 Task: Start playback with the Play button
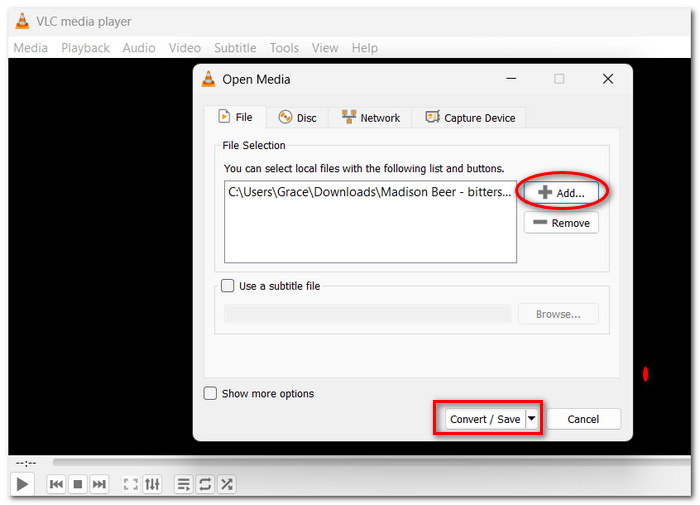(22, 484)
